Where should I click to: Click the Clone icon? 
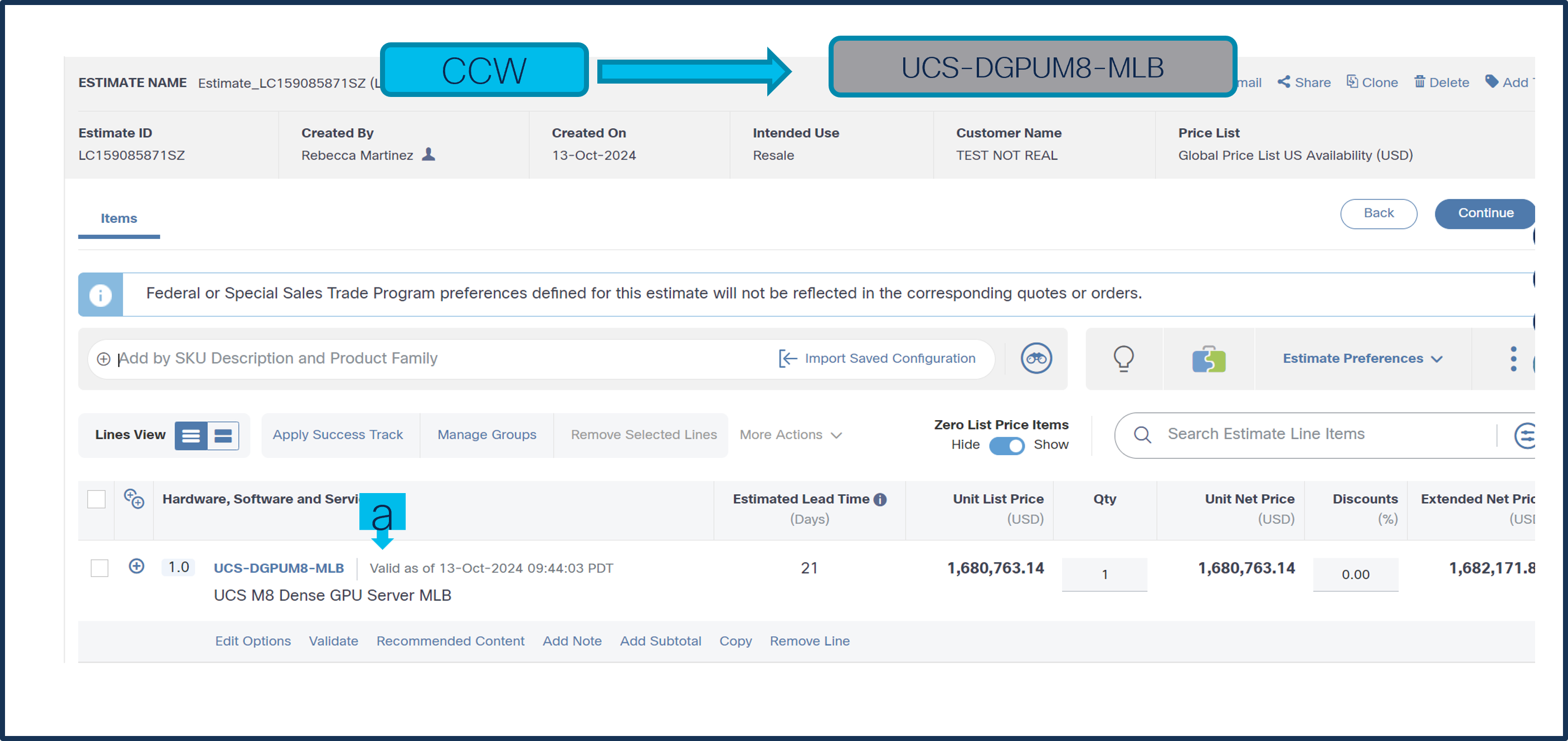[x=1352, y=82]
